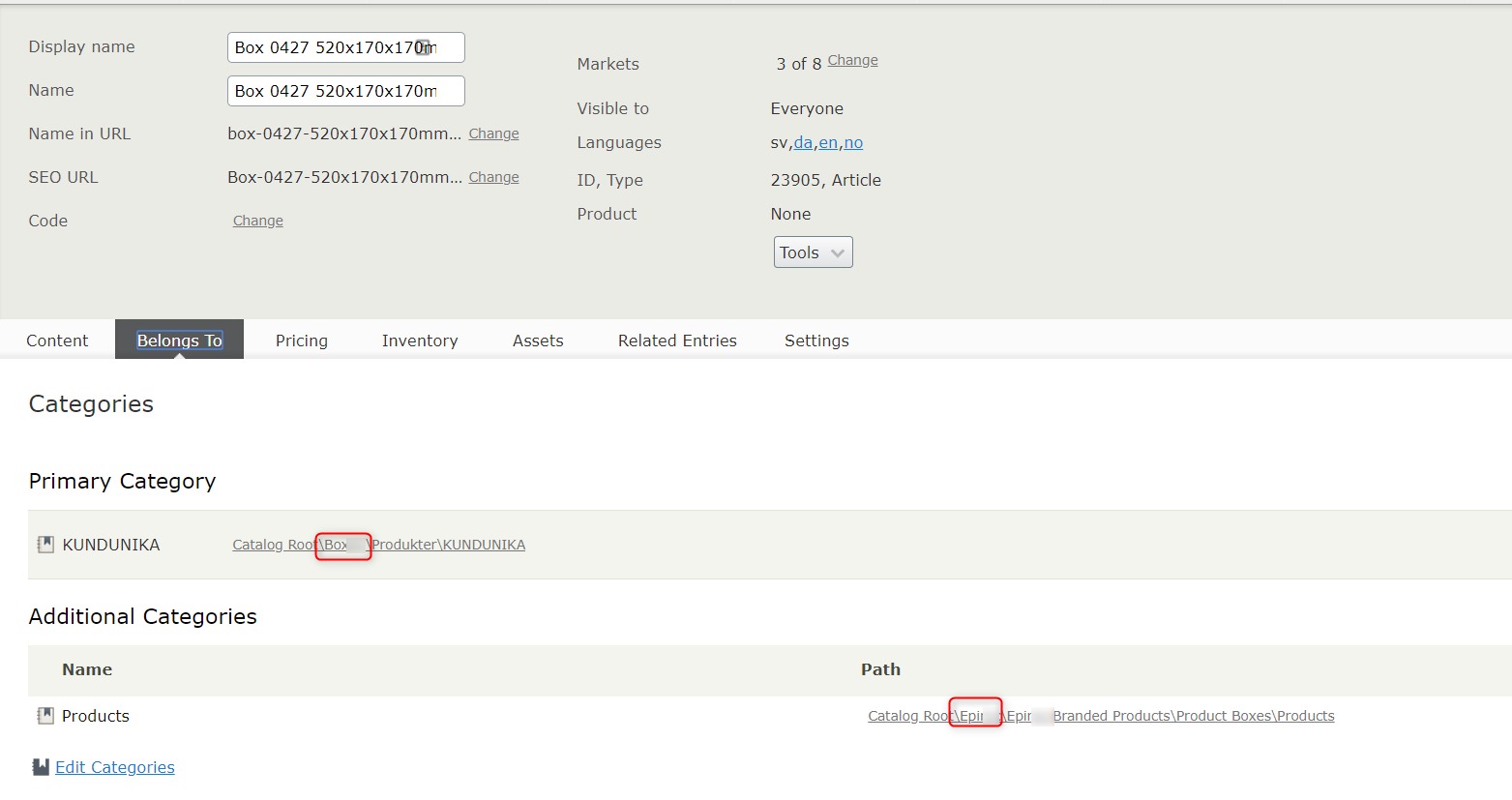Image resolution: width=1512 pixels, height=800 pixels.
Task: Open the Tools dropdown
Action: pos(813,252)
